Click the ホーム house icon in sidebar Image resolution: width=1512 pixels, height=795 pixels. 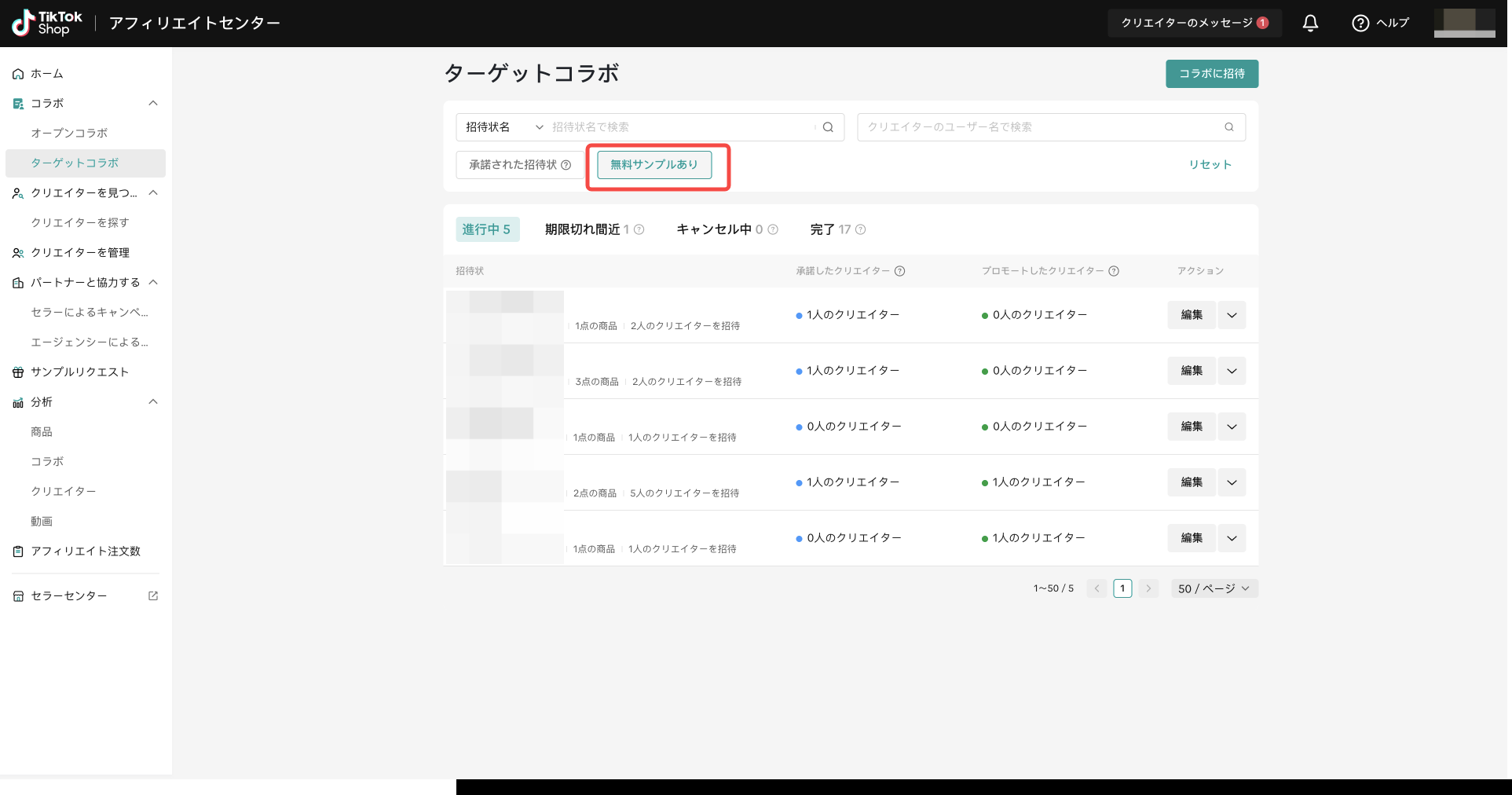pyautogui.click(x=18, y=74)
